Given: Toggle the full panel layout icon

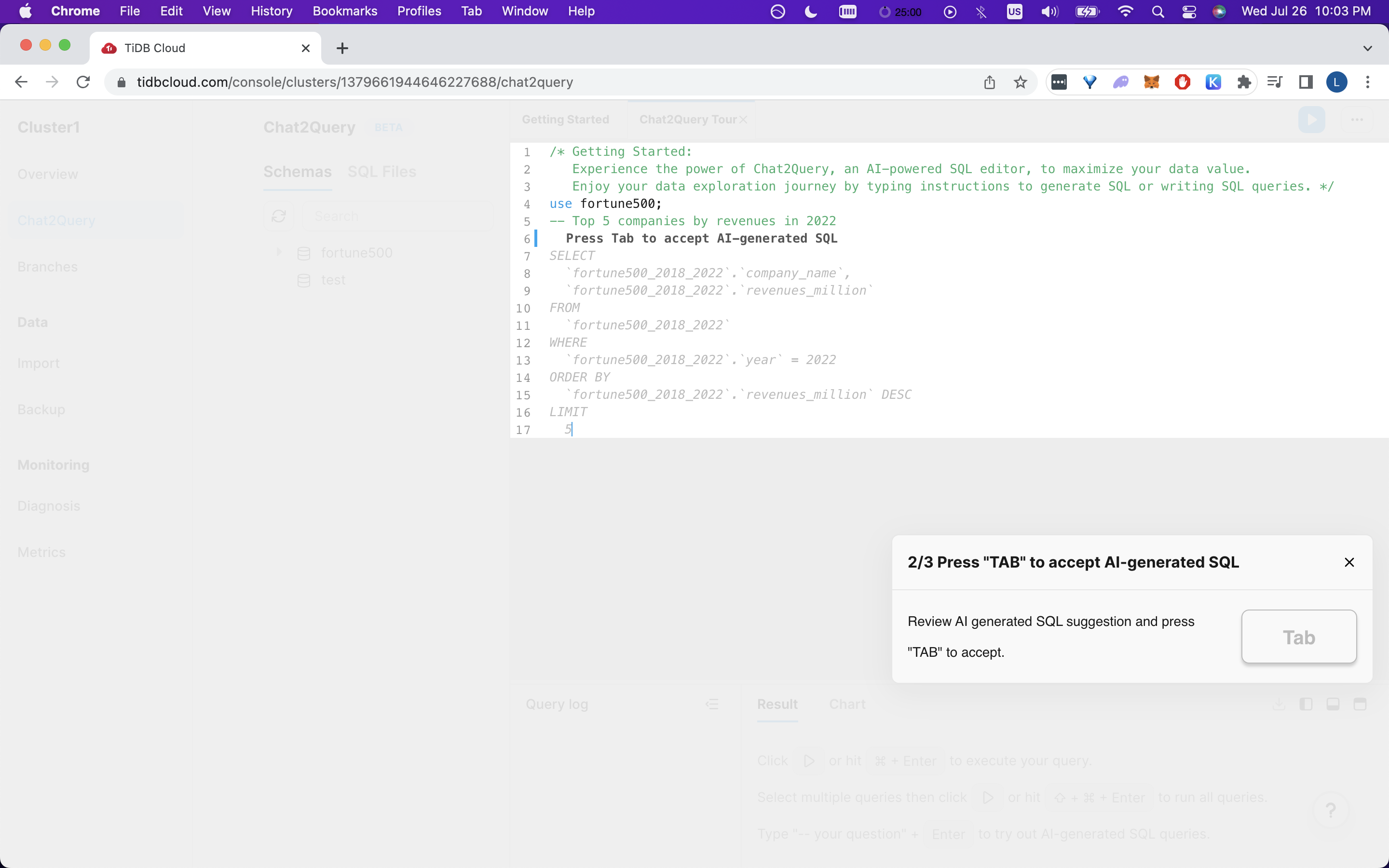Looking at the screenshot, I should 1360,704.
